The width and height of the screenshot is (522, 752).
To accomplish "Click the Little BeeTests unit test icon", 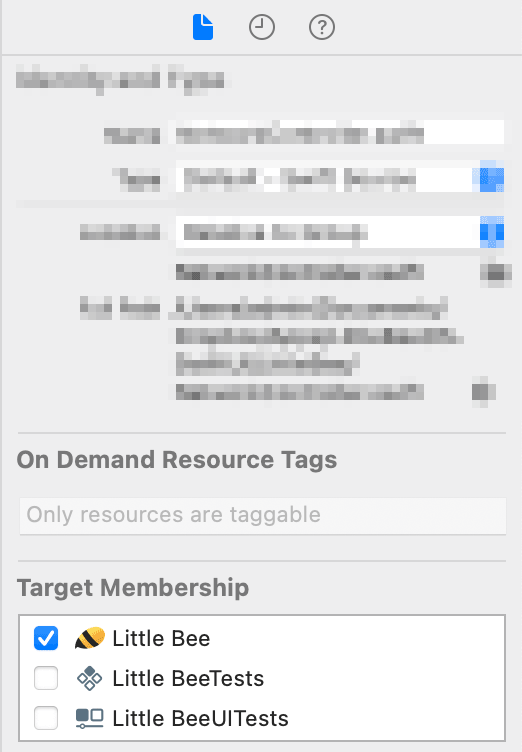I will (x=90, y=678).
